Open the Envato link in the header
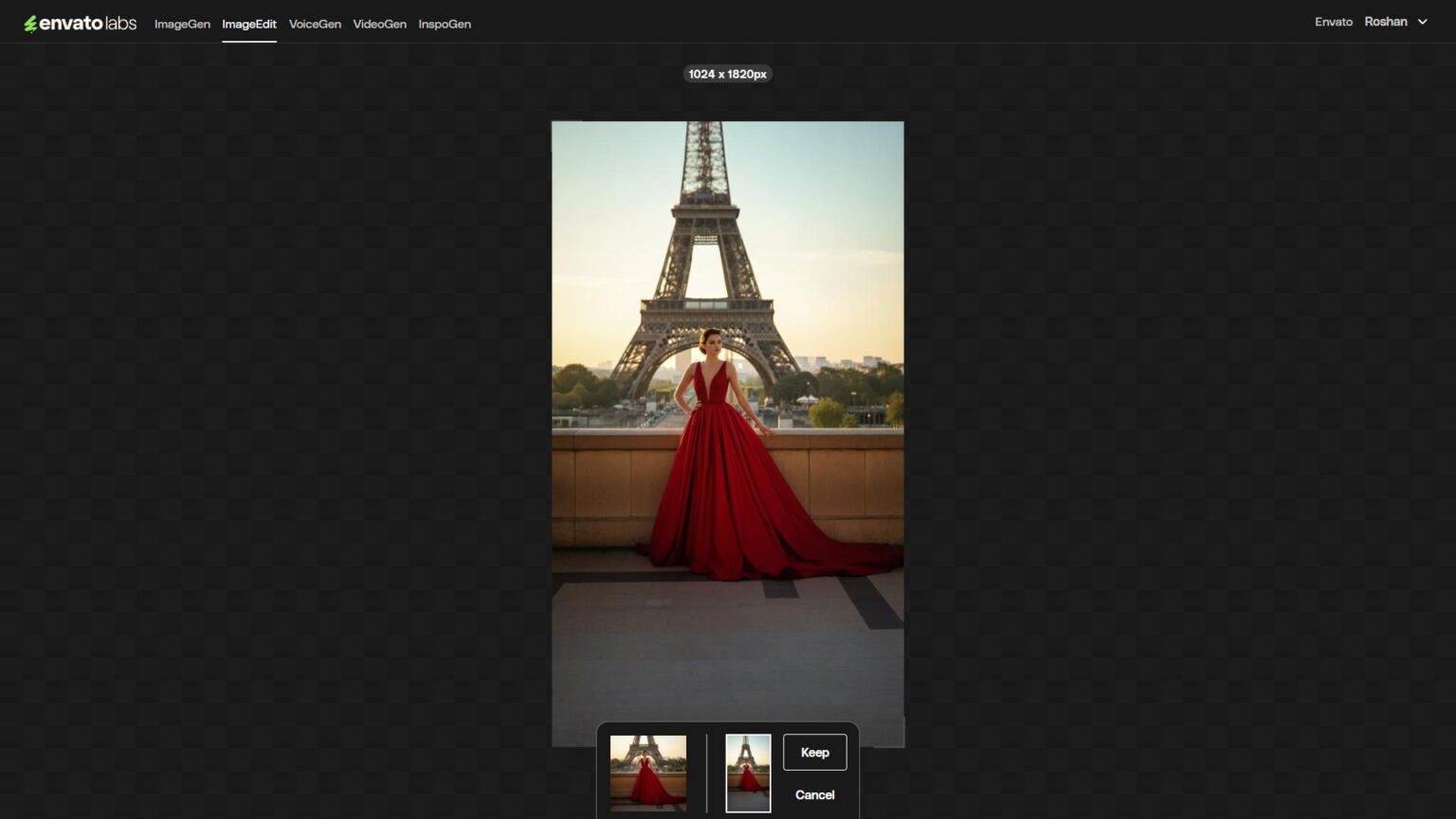Viewport: 1456px width, 819px height. click(x=1334, y=21)
